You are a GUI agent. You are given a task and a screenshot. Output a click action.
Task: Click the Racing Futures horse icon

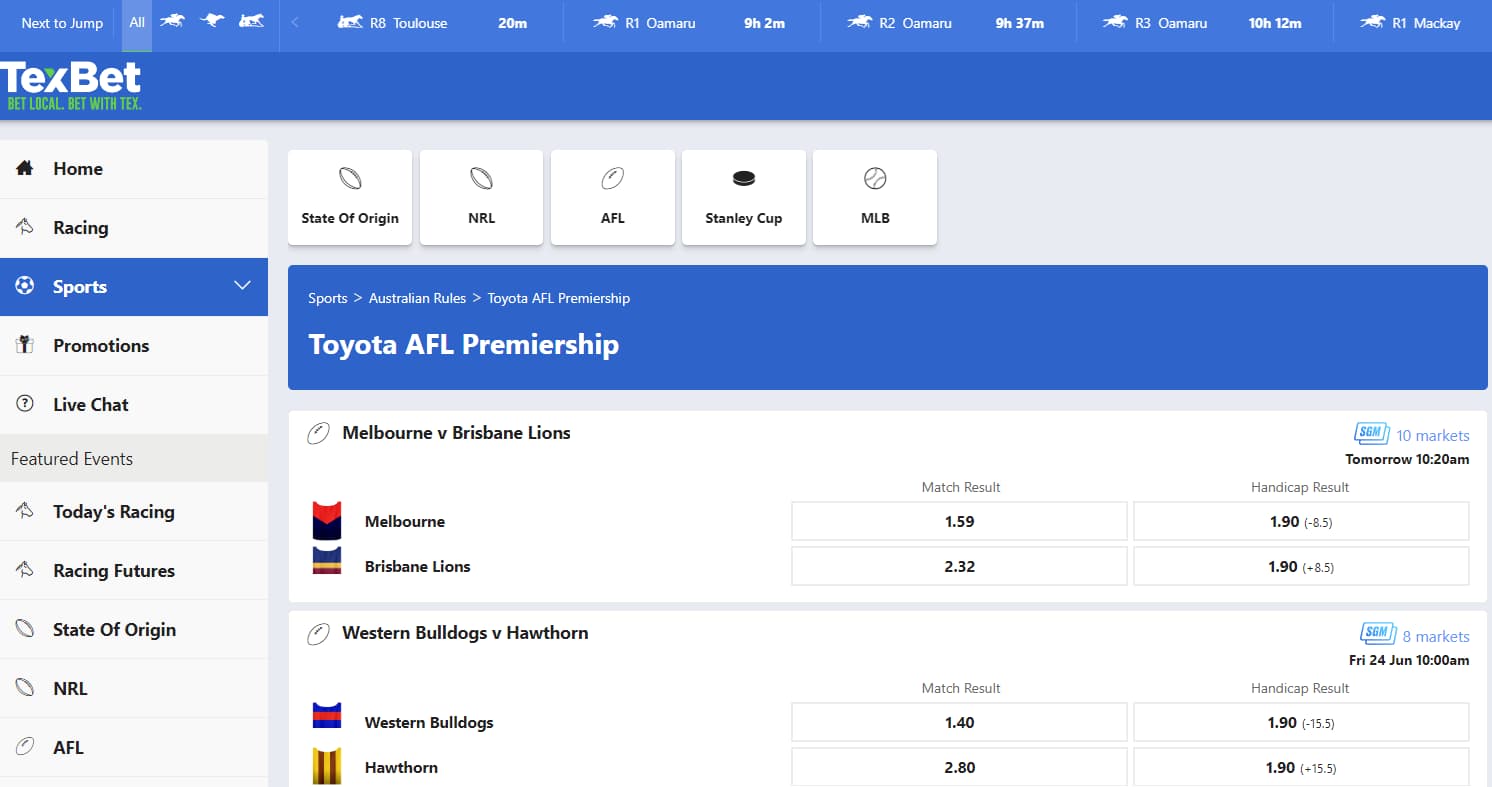25,570
